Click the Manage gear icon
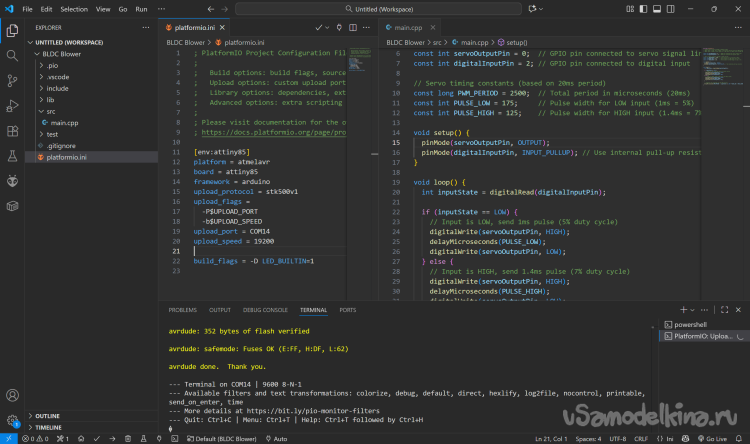The width and height of the screenshot is (750, 444). point(12,420)
